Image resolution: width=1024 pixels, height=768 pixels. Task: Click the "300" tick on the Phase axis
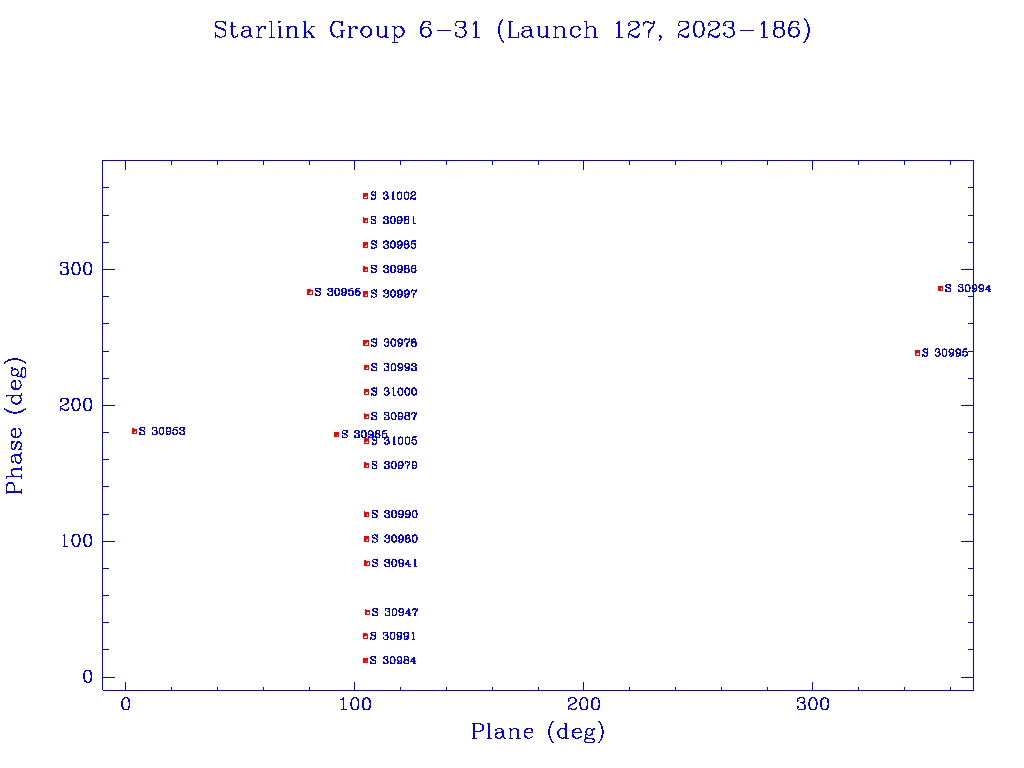(x=76, y=269)
